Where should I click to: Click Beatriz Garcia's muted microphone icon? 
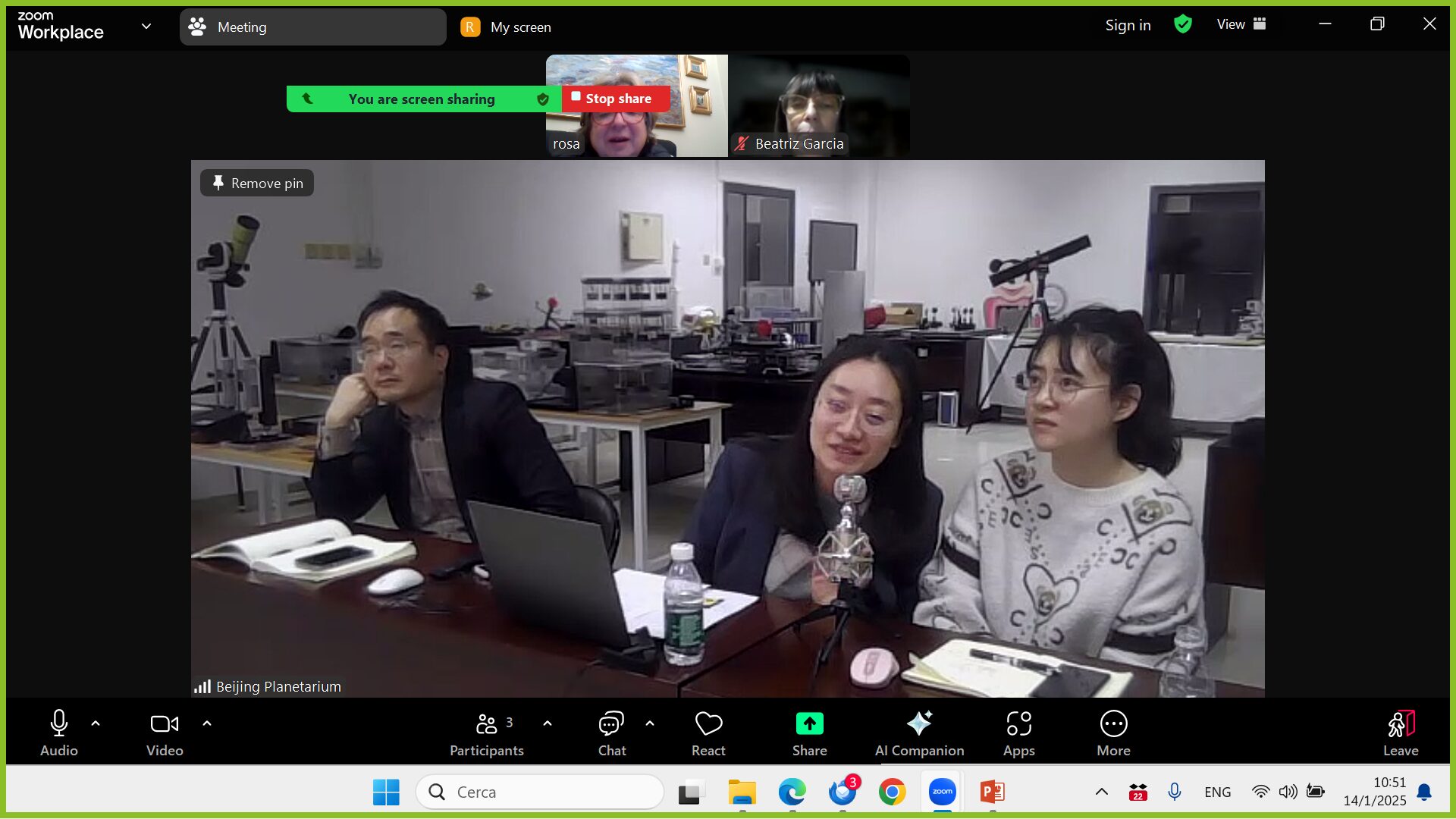pos(742,143)
